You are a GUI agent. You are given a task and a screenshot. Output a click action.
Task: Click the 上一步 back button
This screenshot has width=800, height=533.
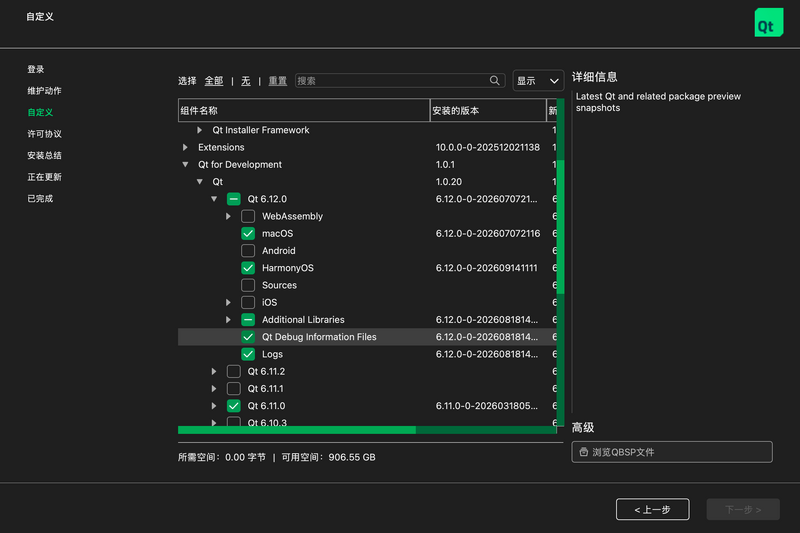point(653,510)
